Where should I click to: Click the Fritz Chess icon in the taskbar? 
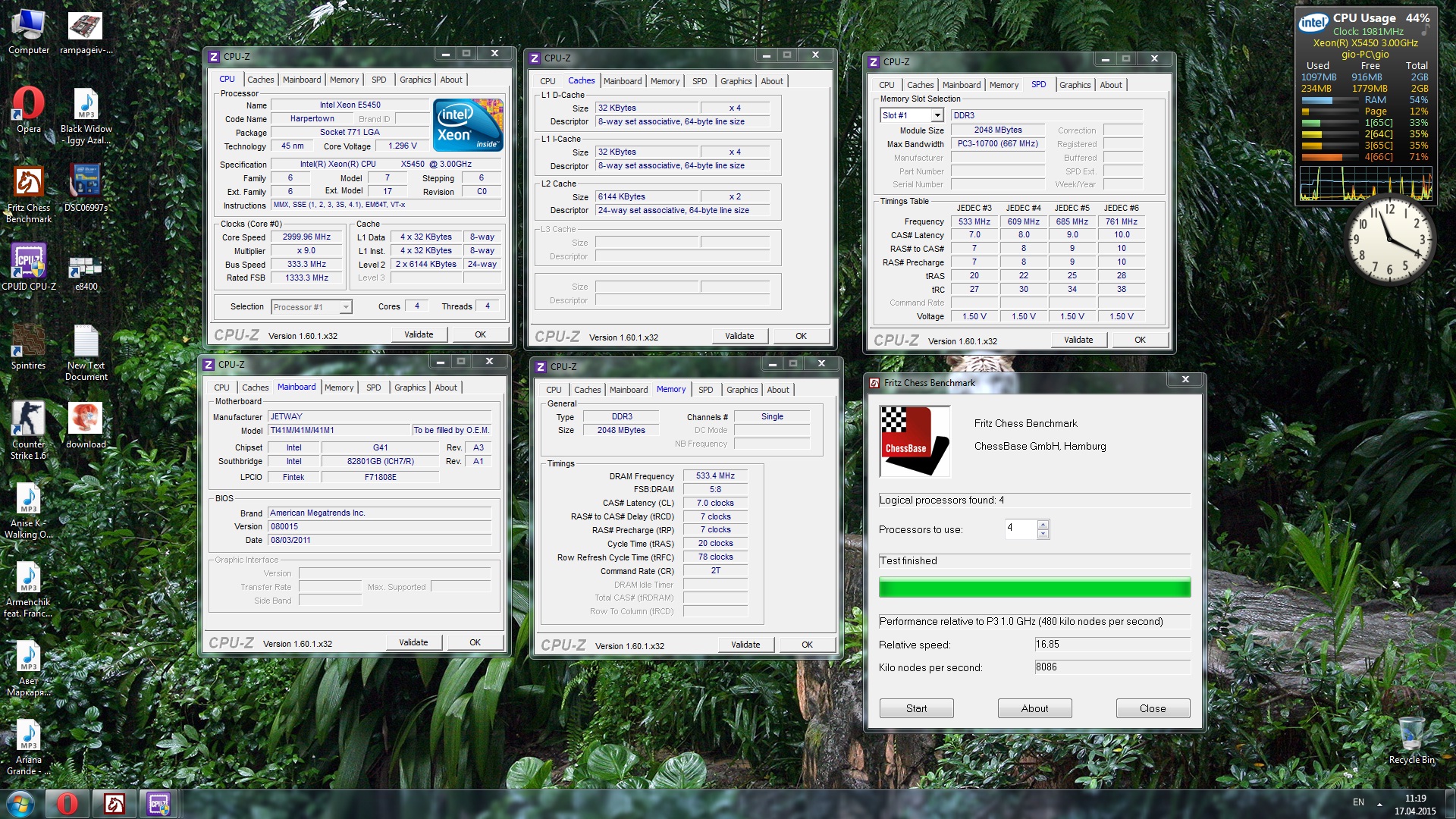[114, 804]
